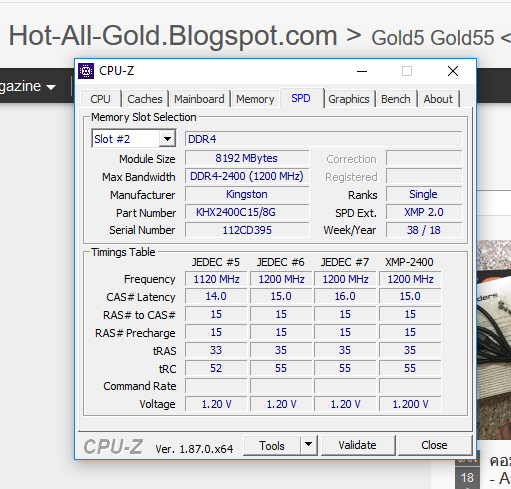Switch to the Bench tab
The height and width of the screenshot is (489, 511).
click(396, 99)
